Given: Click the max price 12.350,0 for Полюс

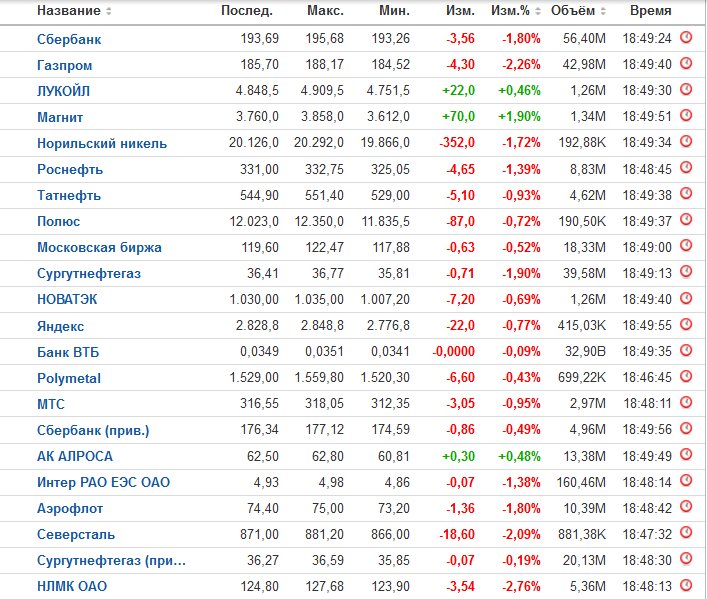Looking at the screenshot, I should coord(319,221).
